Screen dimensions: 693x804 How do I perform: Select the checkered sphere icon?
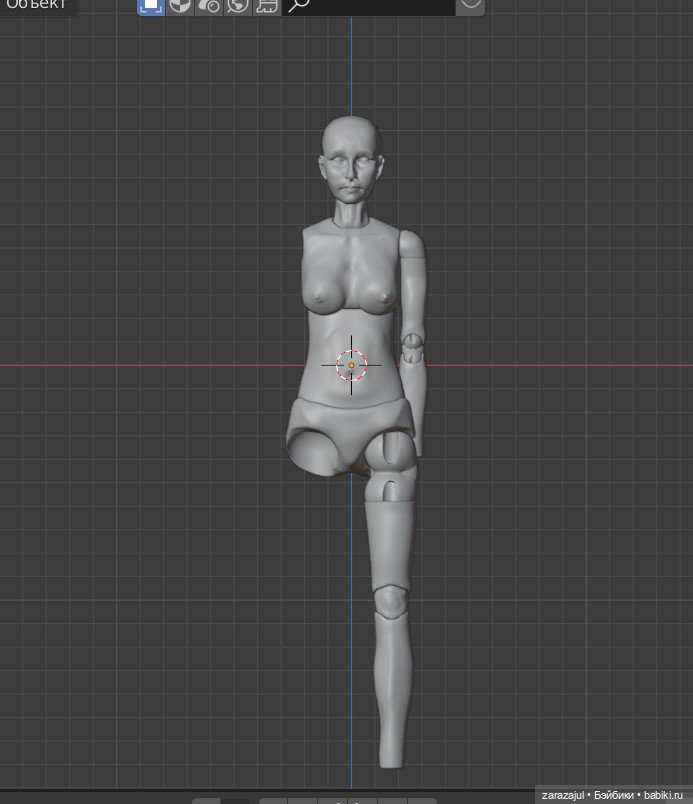[180, 6]
